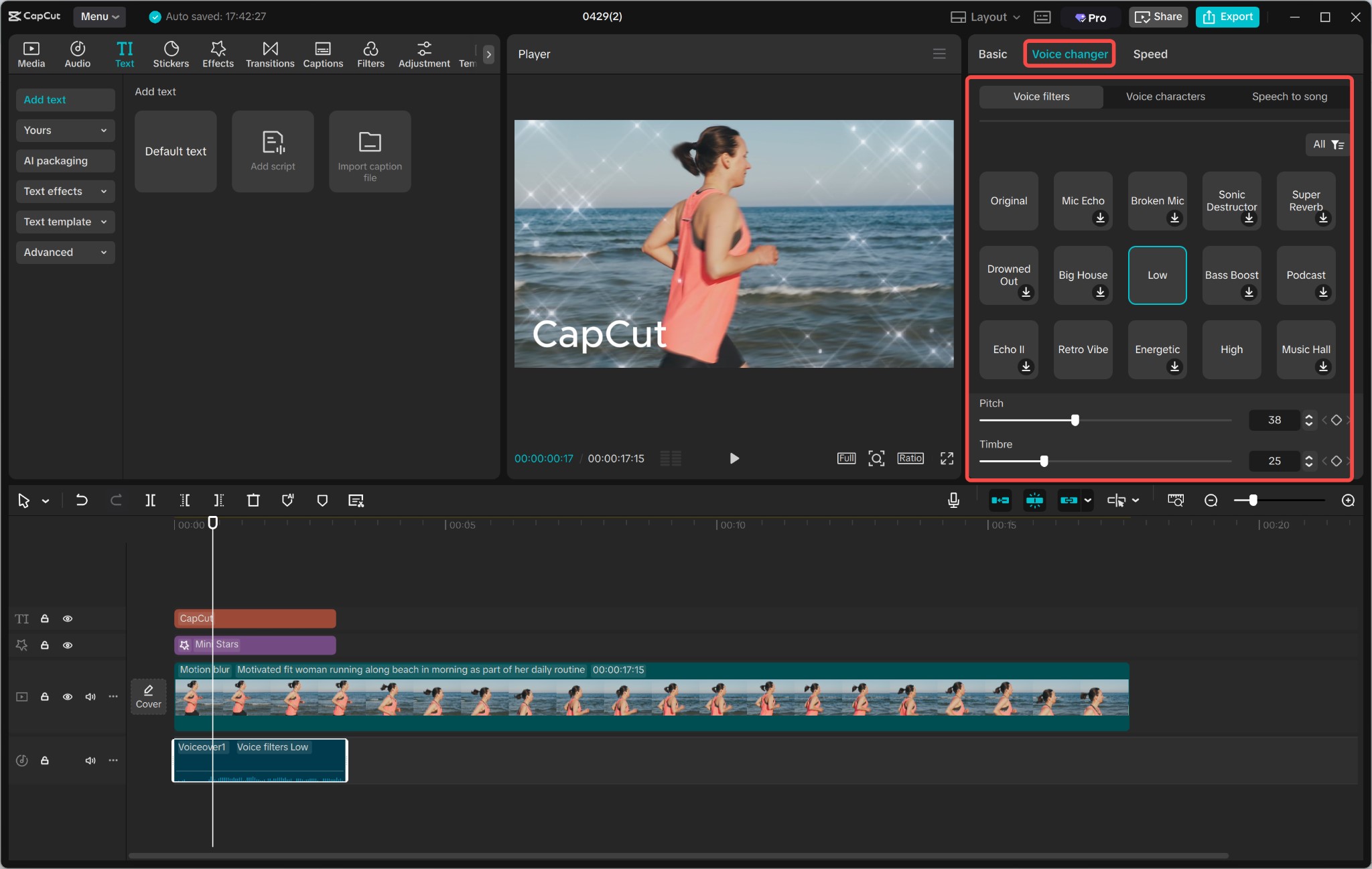
Task: Select the Voice filters tab
Action: tap(1041, 96)
